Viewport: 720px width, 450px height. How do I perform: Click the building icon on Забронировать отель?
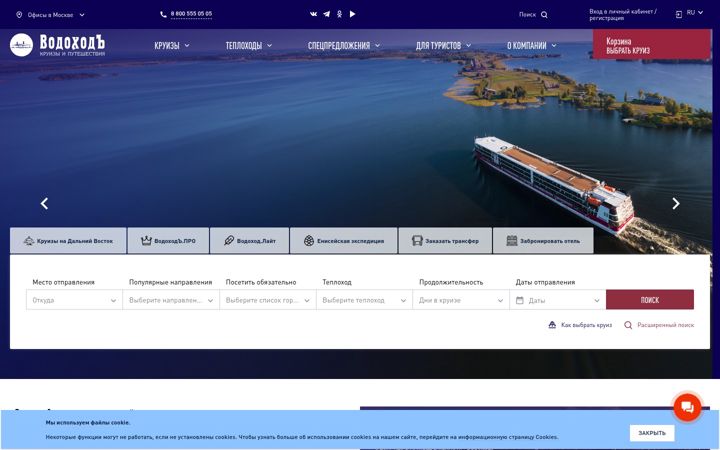[512, 241]
